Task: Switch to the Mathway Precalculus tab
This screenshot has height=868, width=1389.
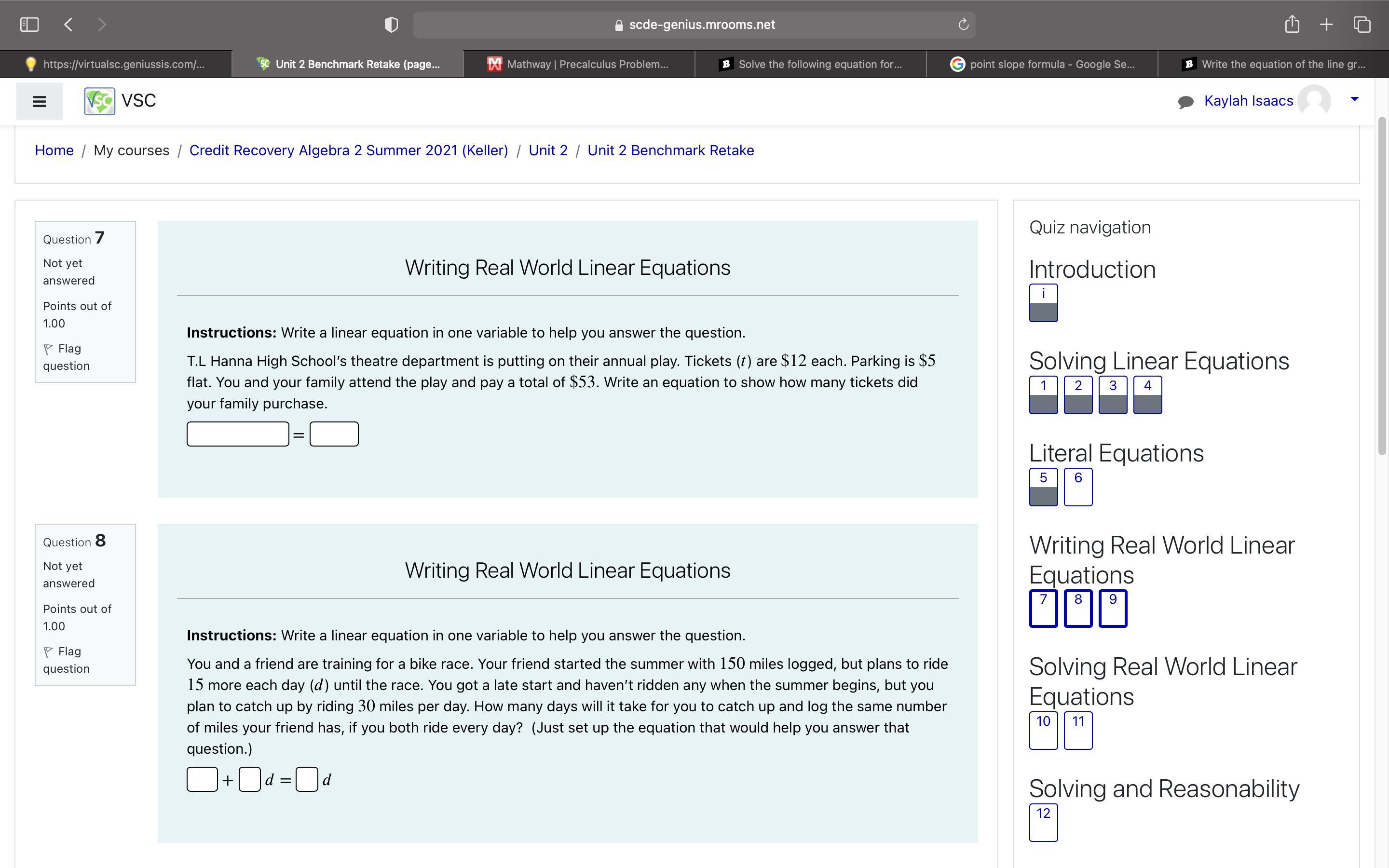Action: coord(579,64)
